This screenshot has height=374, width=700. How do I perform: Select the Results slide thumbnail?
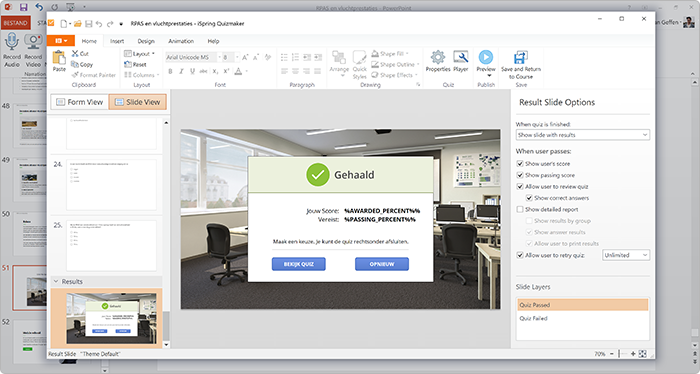pos(111,318)
